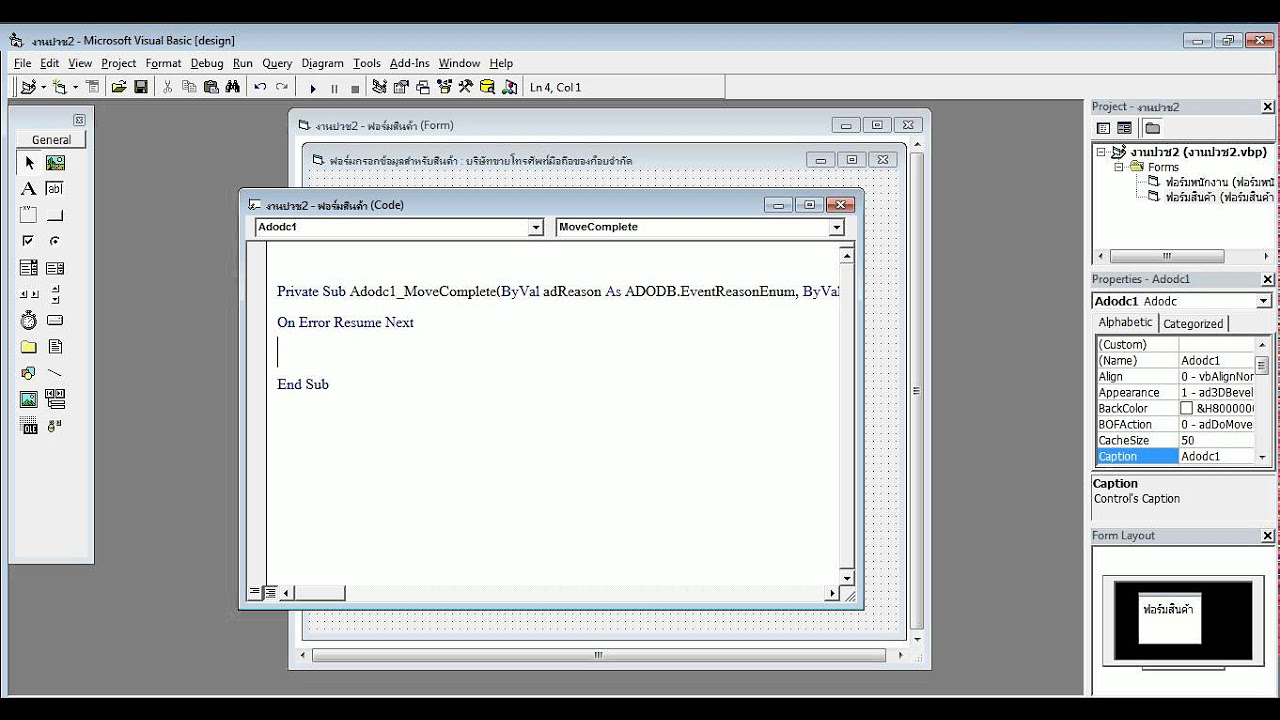Toggle Folders view in Project panel
The height and width of the screenshot is (720, 1280).
click(1152, 128)
